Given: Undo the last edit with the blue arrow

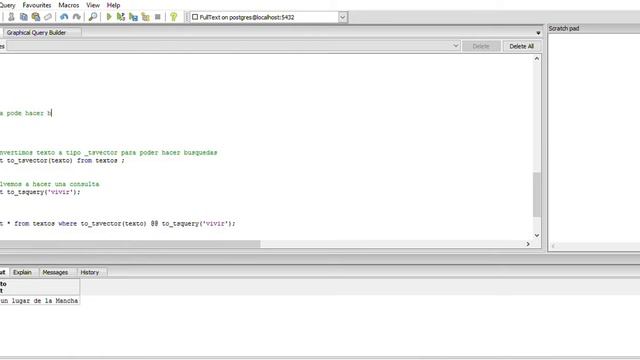Looking at the screenshot, I should pos(64,17).
